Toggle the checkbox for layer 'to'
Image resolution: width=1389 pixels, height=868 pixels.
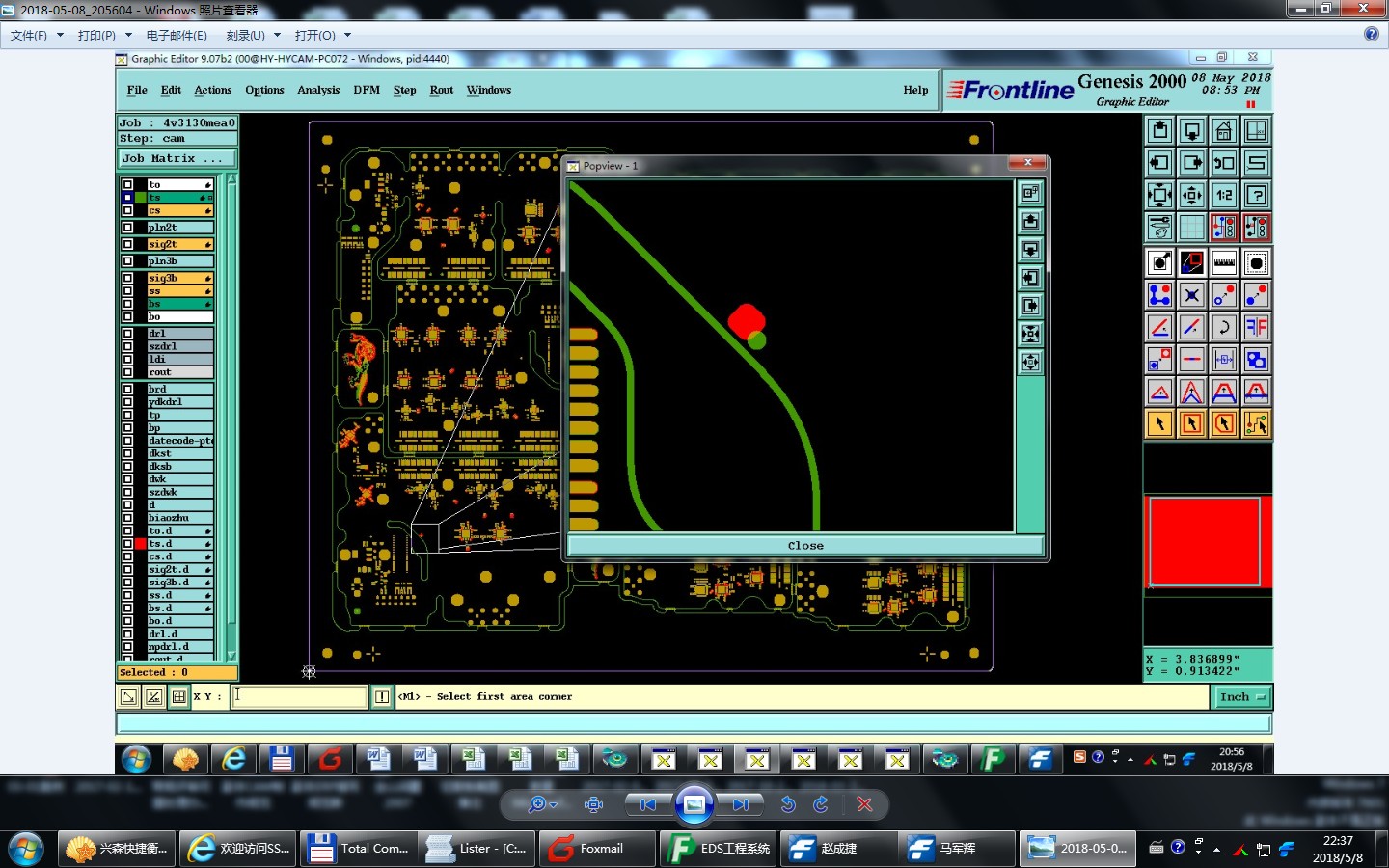pos(127,184)
